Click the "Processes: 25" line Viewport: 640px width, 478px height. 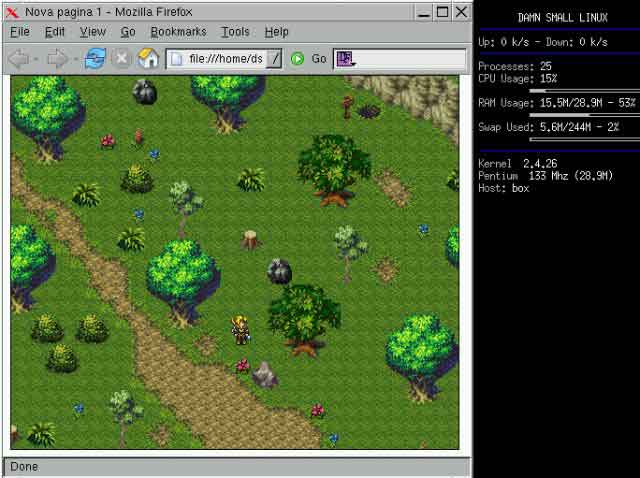point(515,66)
